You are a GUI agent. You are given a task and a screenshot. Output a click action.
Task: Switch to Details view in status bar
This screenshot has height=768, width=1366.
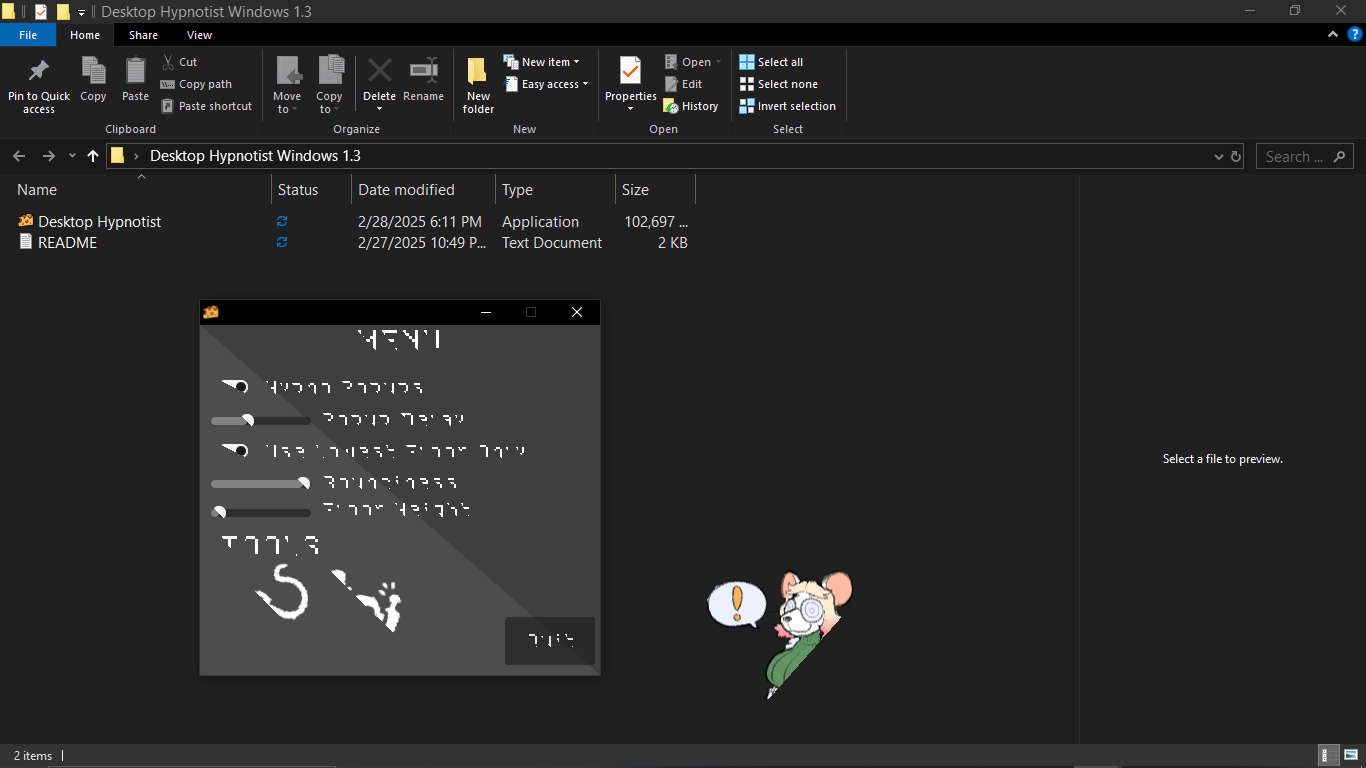(x=1329, y=755)
